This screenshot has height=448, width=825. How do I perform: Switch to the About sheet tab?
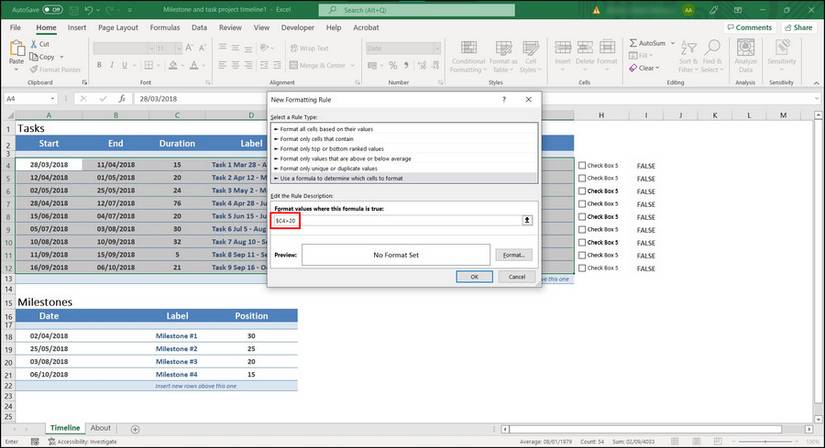pyautogui.click(x=100, y=428)
